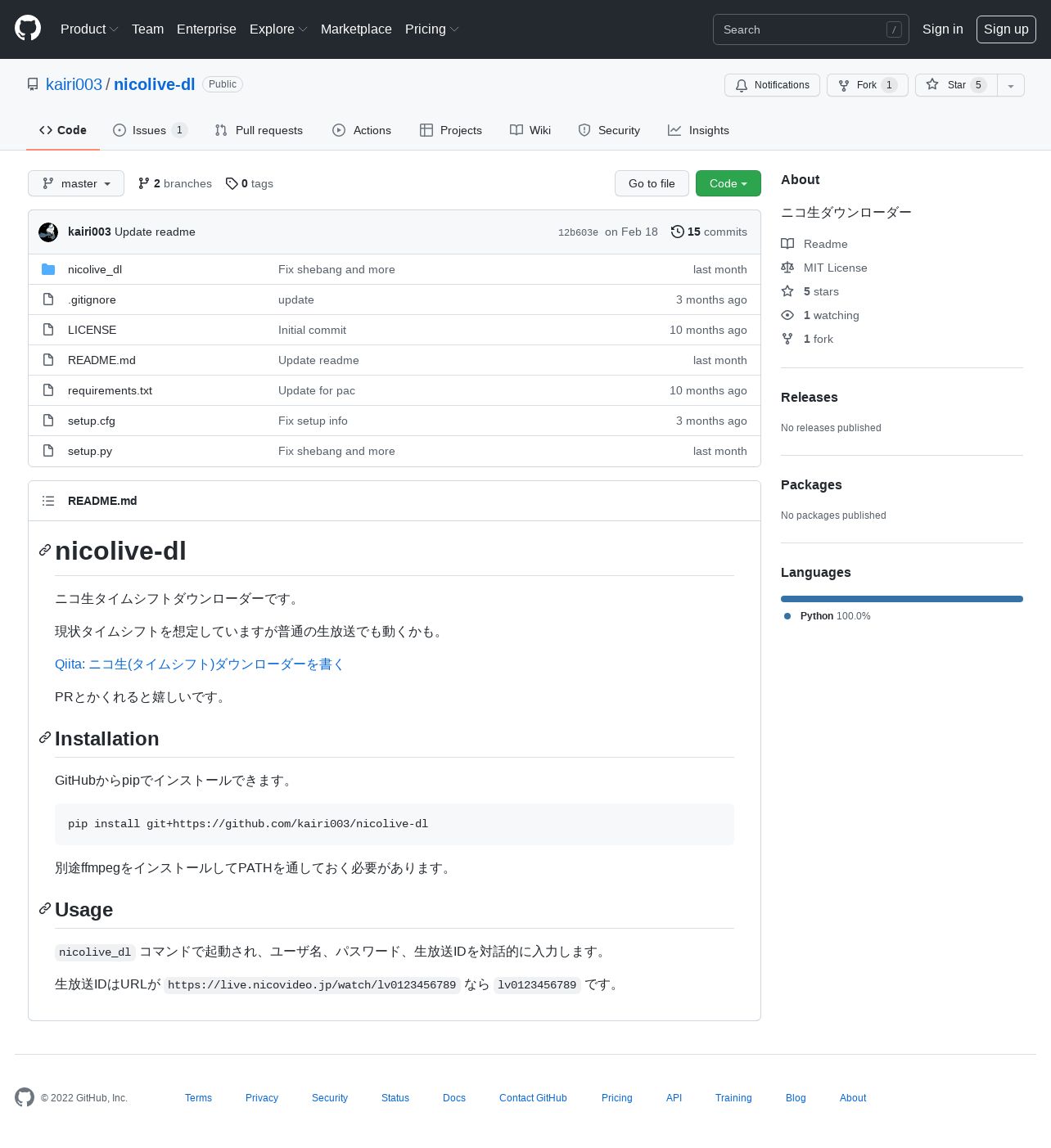
Task: Focus the Search input field
Action: (811, 29)
